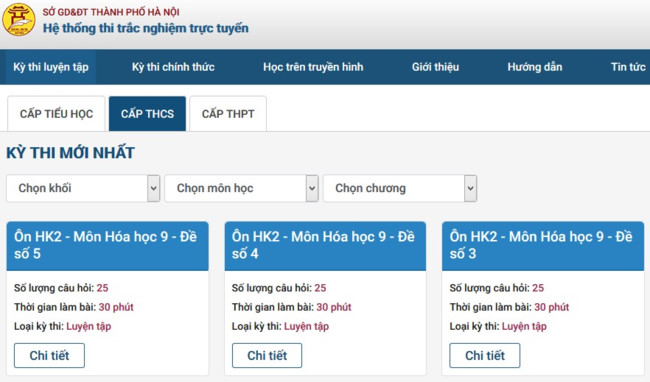Expand the Chọn khối dropdown
650x382 pixels.
[x=83, y=188]
